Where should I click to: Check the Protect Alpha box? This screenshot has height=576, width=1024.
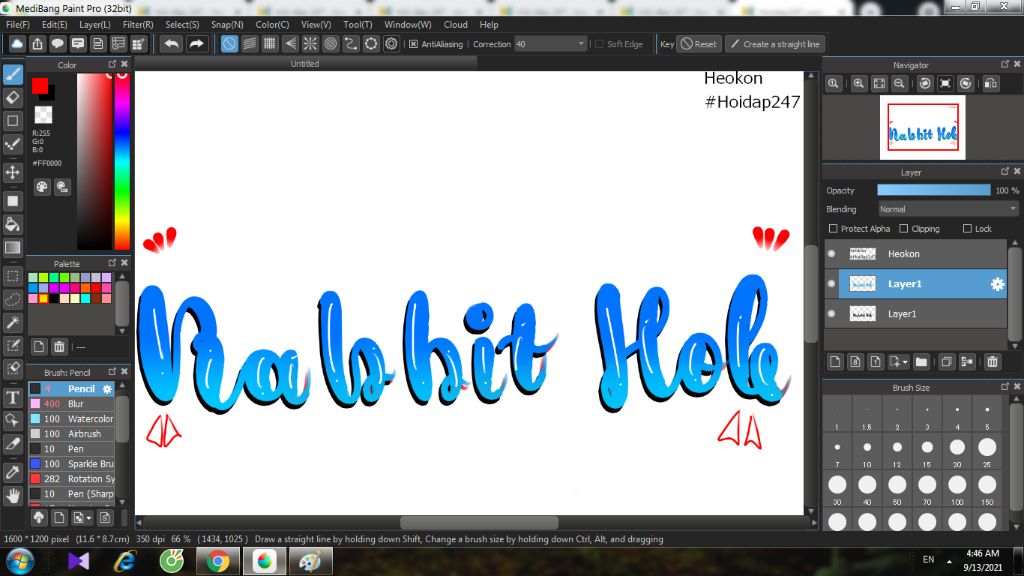click(833, 229)
